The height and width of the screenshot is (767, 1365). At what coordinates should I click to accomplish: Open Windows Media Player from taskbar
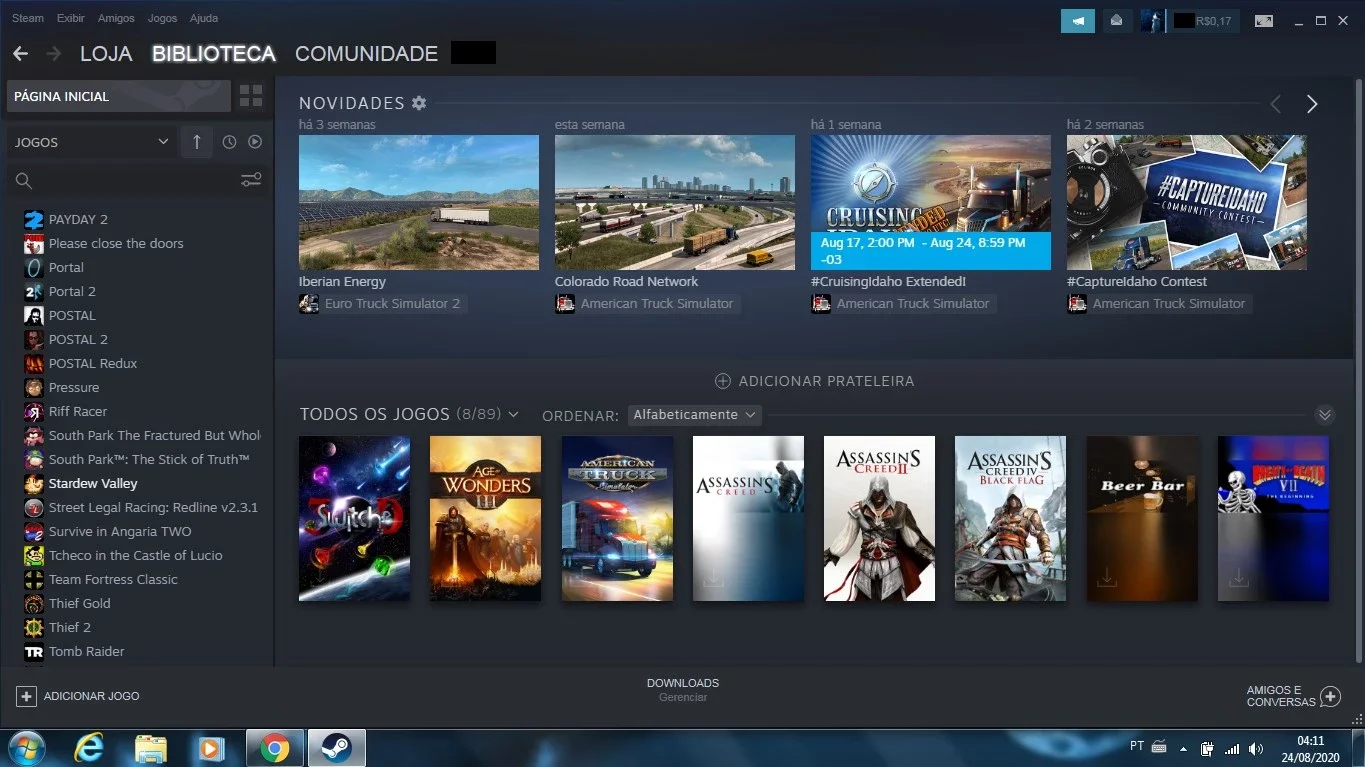(x=210, y=748)
